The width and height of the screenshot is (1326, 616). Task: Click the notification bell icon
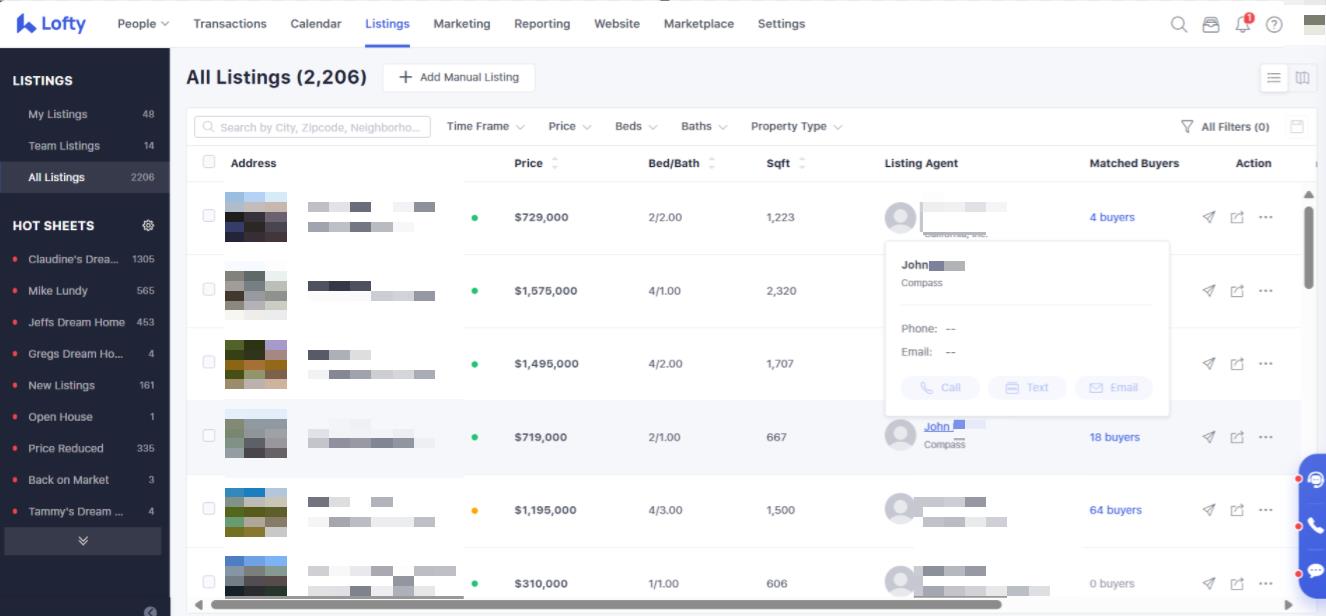[x=1243, y=25]
